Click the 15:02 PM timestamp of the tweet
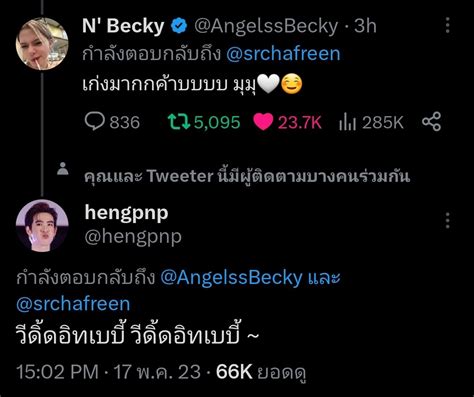Image resolution: width=474 pixels, height=397 pixels. 58,372
